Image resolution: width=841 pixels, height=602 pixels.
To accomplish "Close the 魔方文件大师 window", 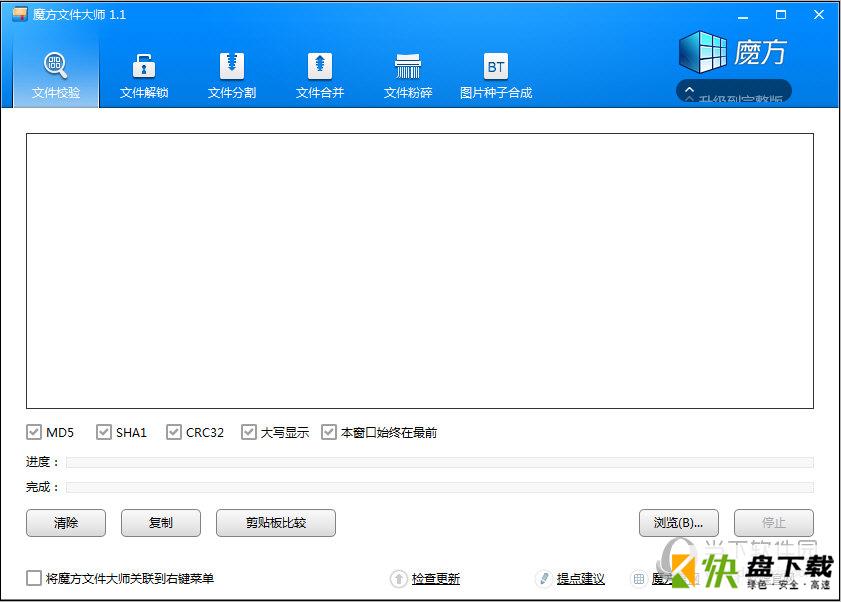I will [818, 15].
